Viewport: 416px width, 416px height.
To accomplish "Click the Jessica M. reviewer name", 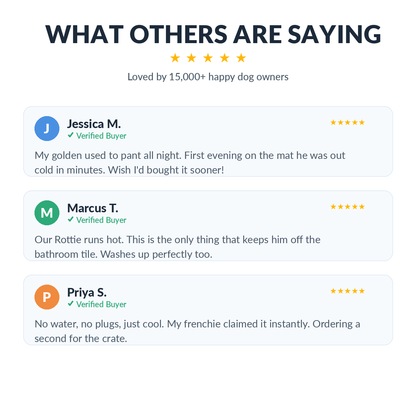I will point(94,124).
